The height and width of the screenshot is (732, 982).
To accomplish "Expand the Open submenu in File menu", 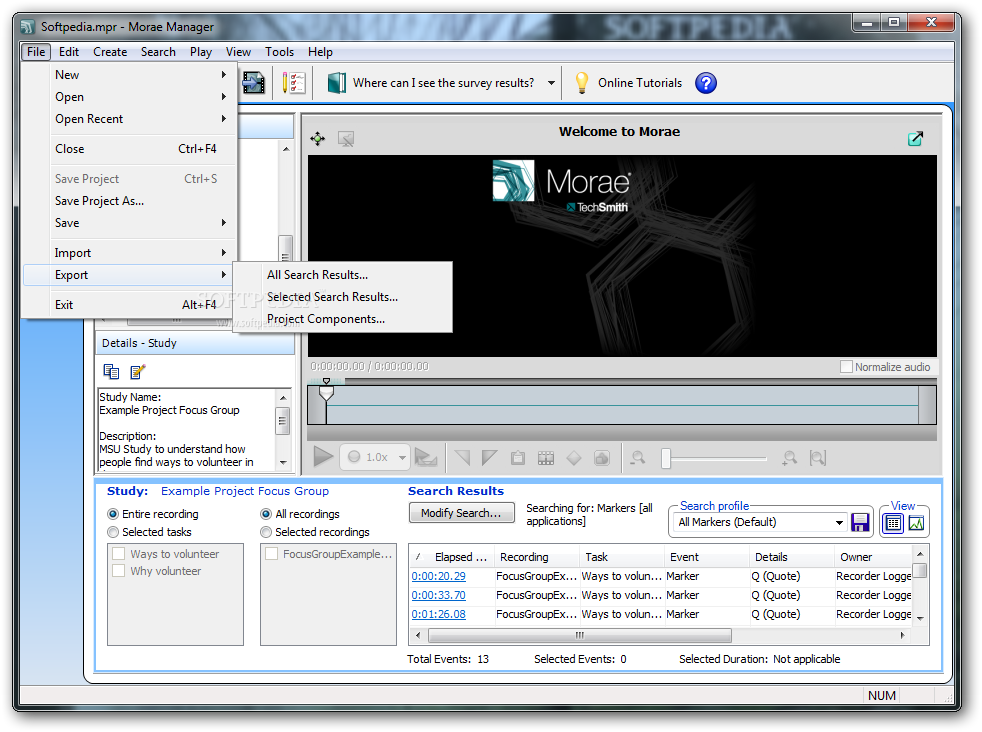I will click(130, 97).
